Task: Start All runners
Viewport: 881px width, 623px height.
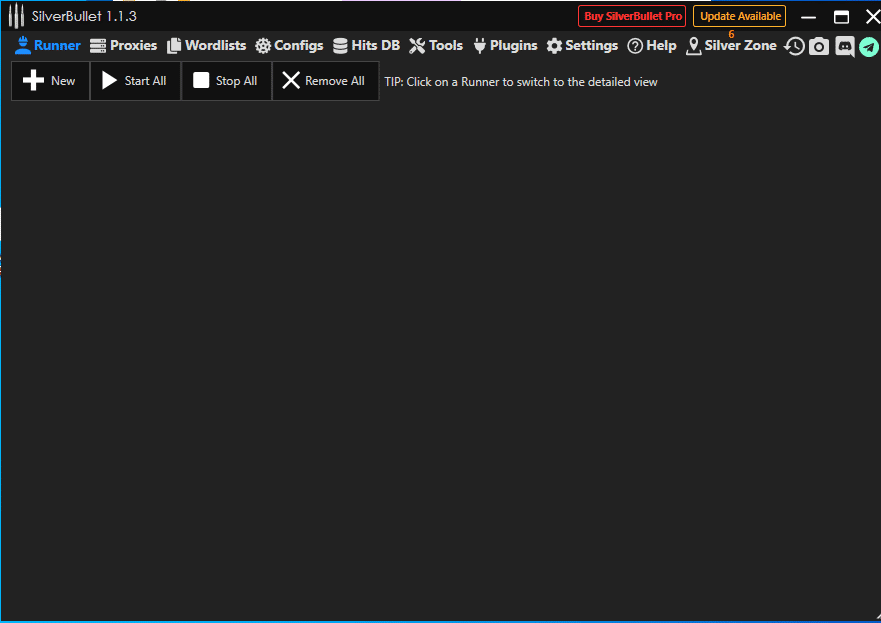Action: click(135, 81)
